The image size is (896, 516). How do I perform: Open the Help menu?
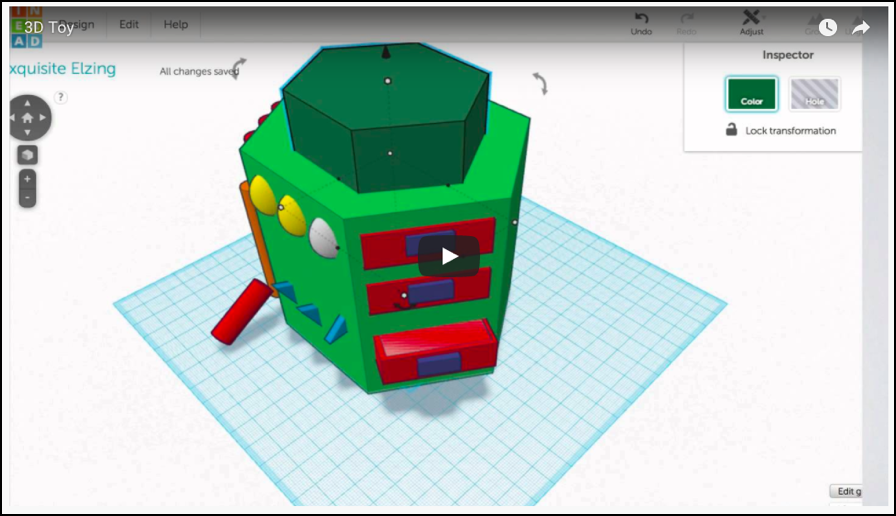(175, 25)
